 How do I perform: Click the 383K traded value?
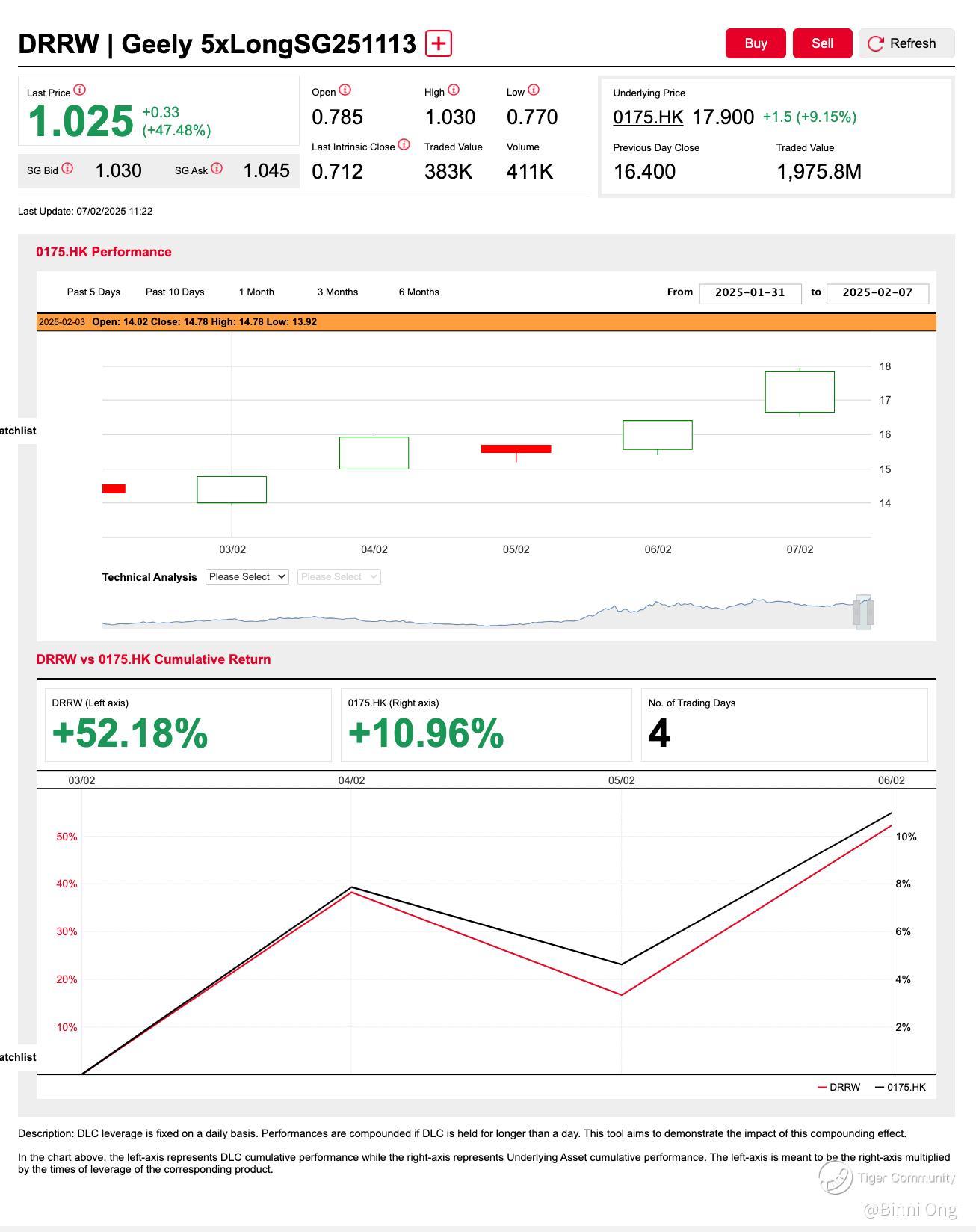coord(448,172)
